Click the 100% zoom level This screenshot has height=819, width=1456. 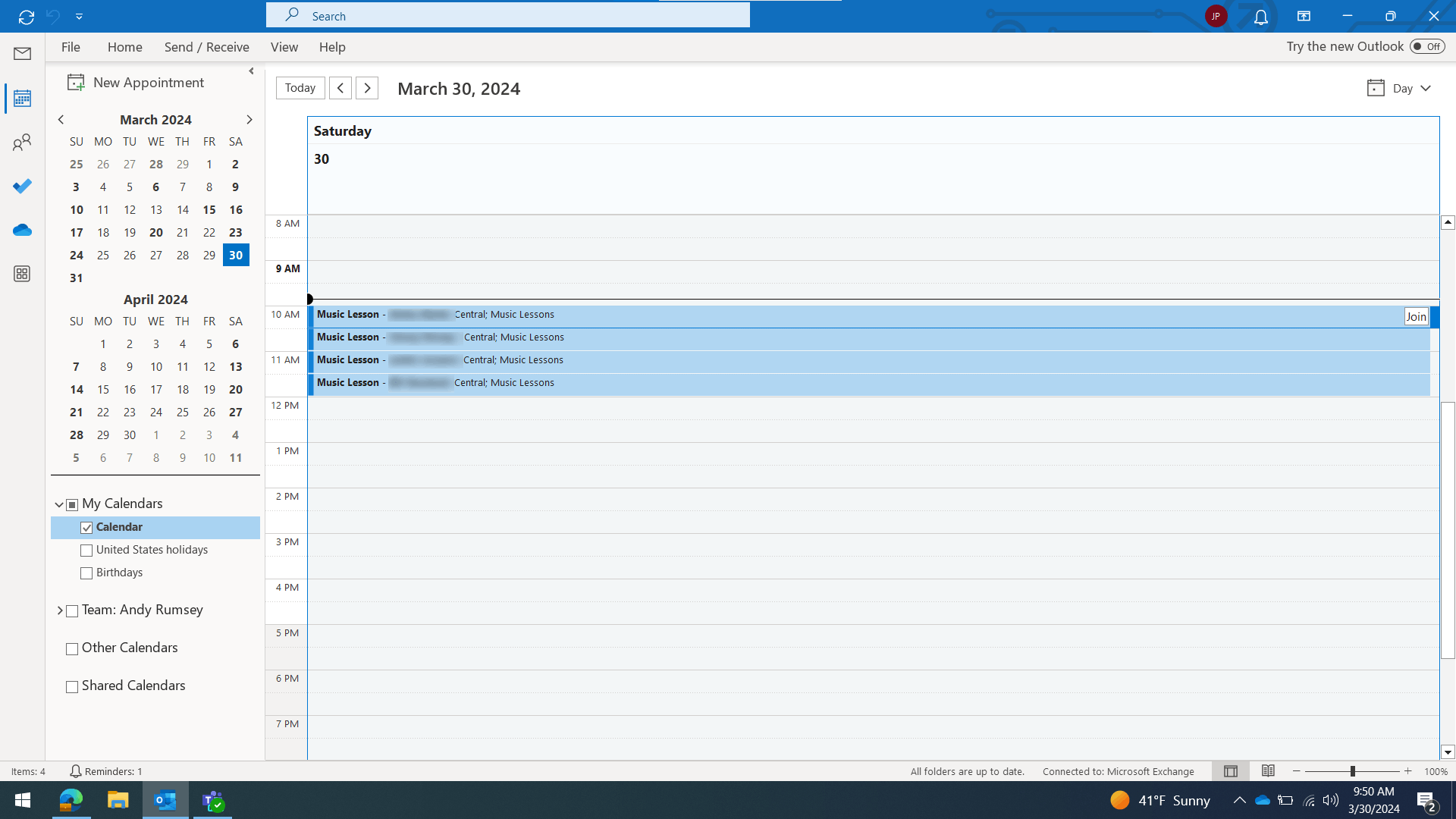[x=1436, y=771]
